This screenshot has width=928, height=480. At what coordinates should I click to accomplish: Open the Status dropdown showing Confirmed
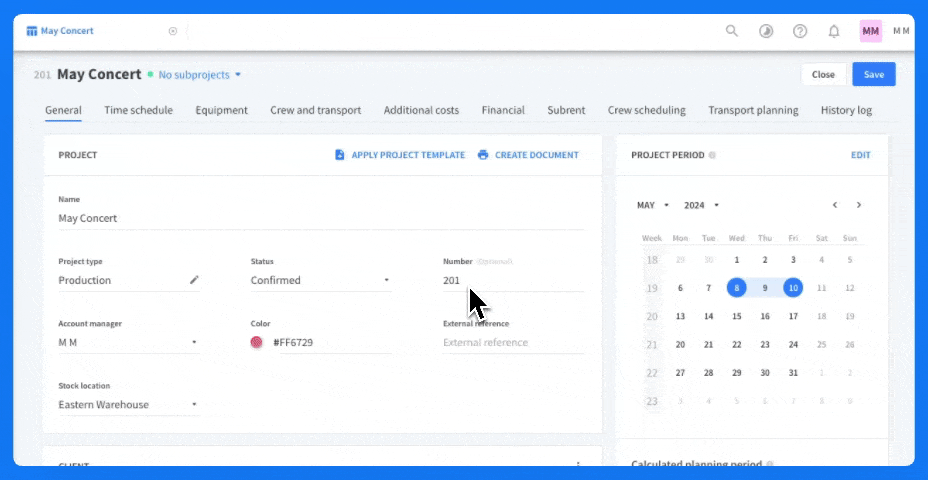tap(320, 280)
